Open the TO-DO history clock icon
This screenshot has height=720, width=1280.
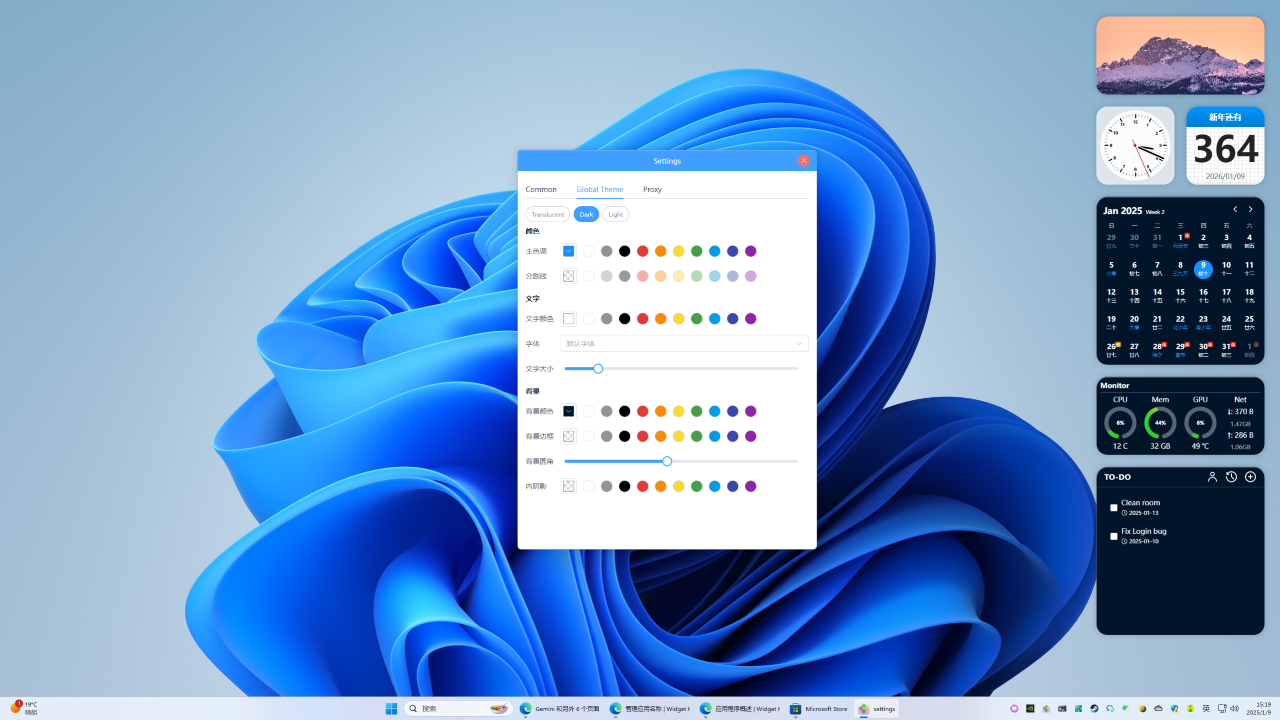point(1231,477)
